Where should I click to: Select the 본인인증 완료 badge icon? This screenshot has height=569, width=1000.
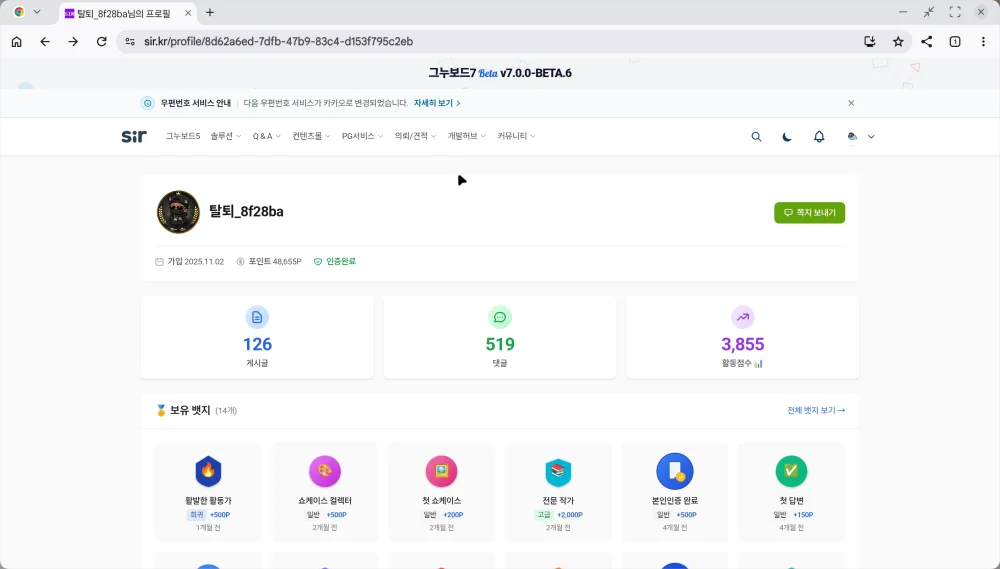click(675, 471)
